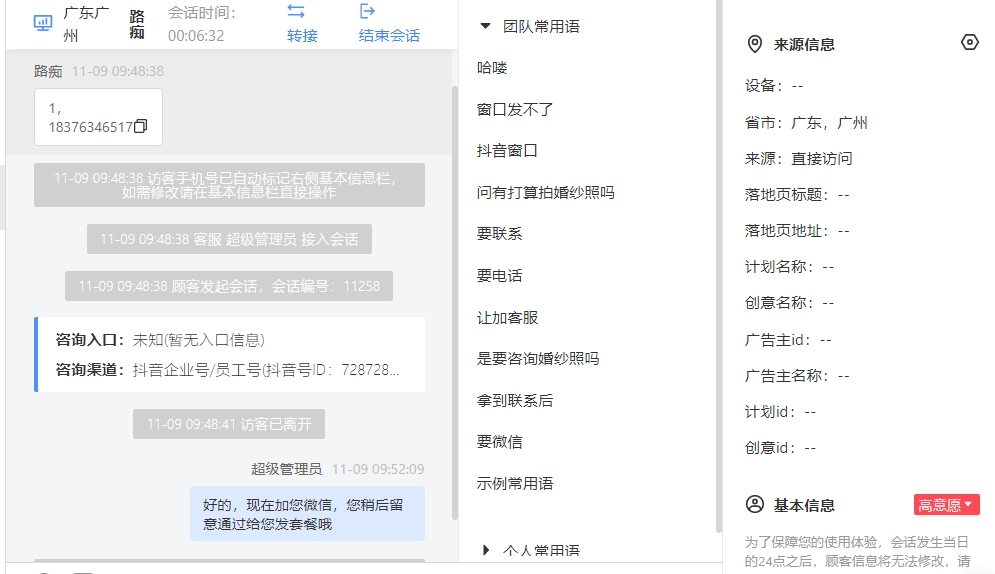Click the quick phrases panel scrollbar
Viewport: 995px width, 574px height.
[x=718, y=266]
